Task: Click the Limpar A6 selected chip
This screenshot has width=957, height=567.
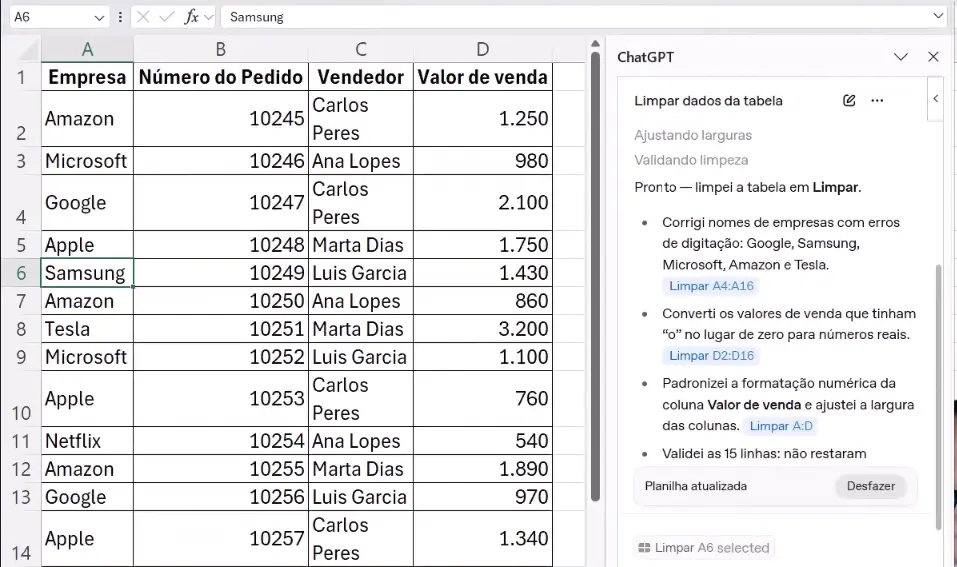Action: [x=705, y=548]
